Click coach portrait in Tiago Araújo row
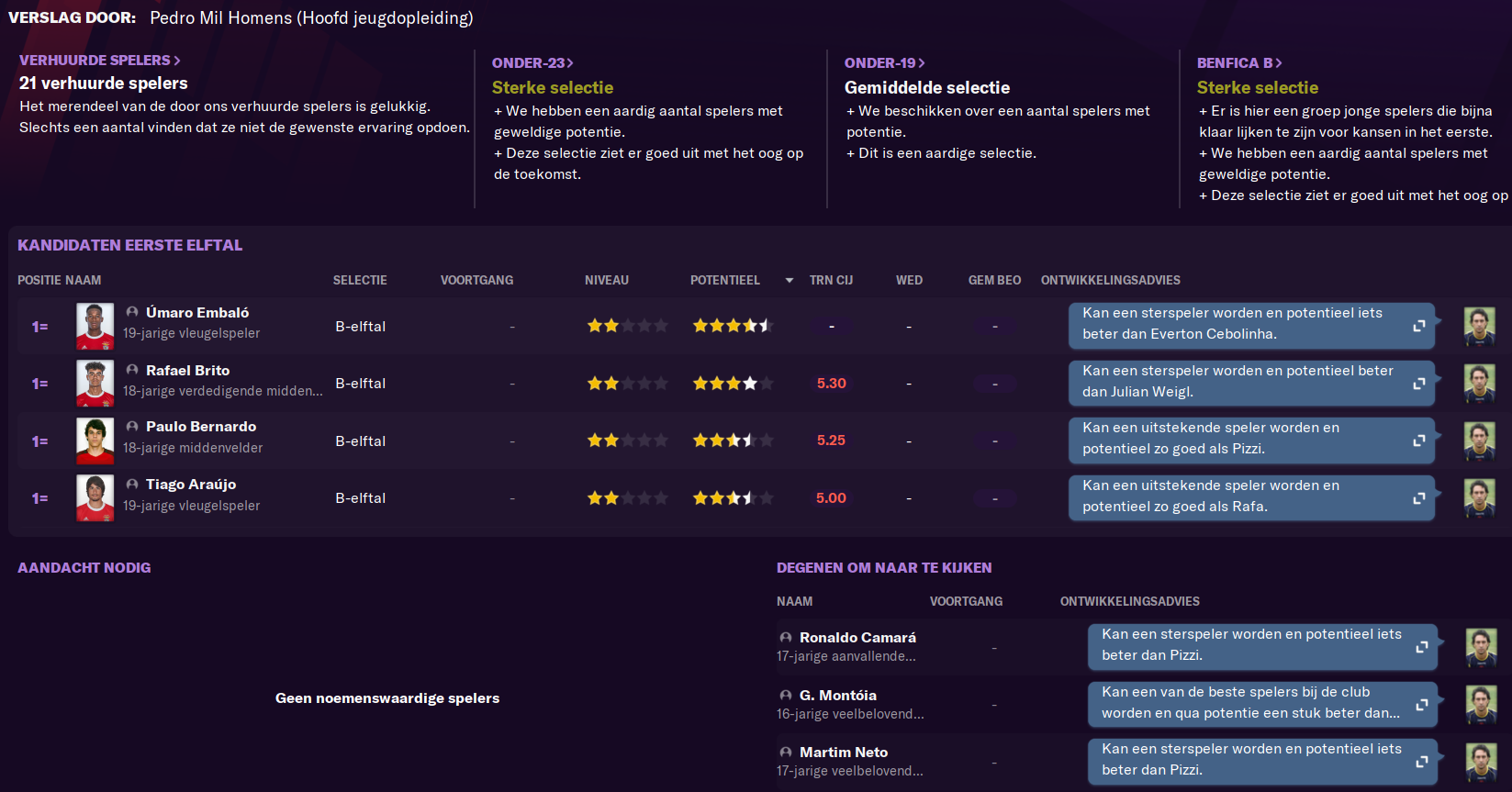The image size is (1512, 792). click(1479, 498)
